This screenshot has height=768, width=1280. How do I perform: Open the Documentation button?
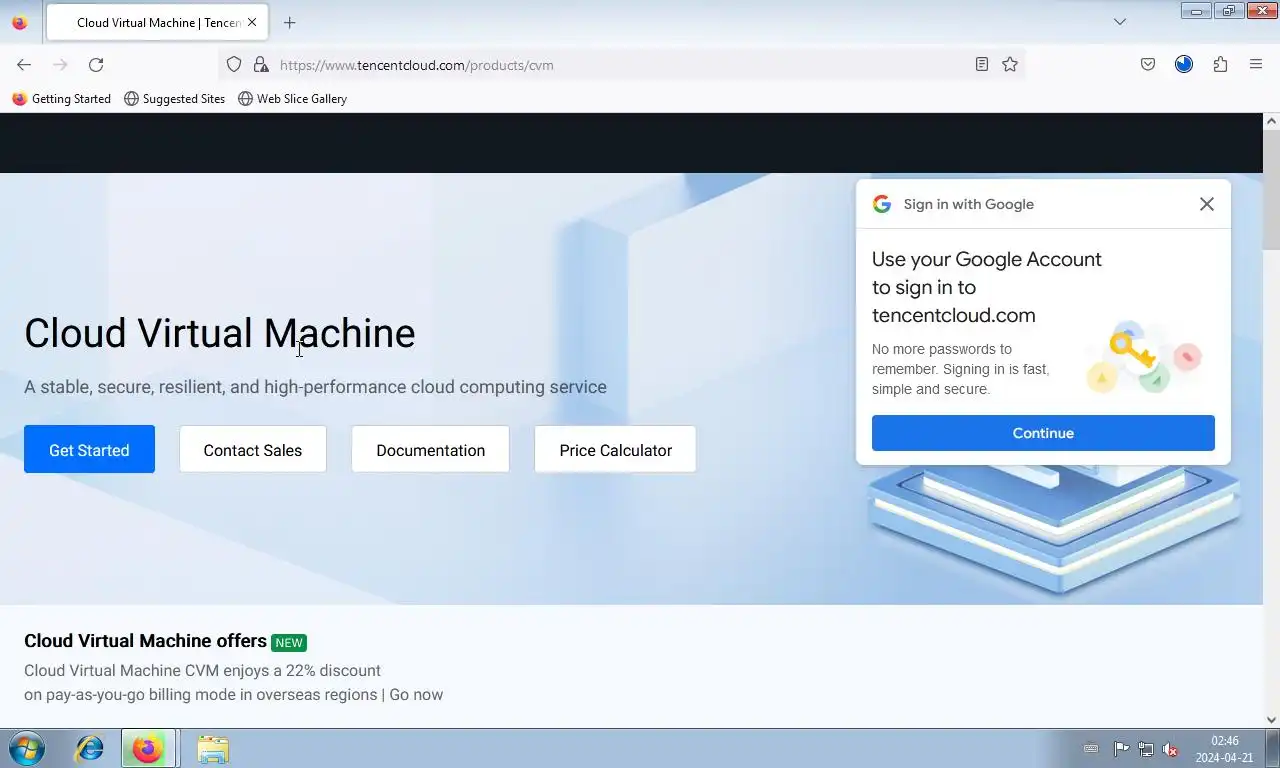pyautogui.click(x=431, y=449)
